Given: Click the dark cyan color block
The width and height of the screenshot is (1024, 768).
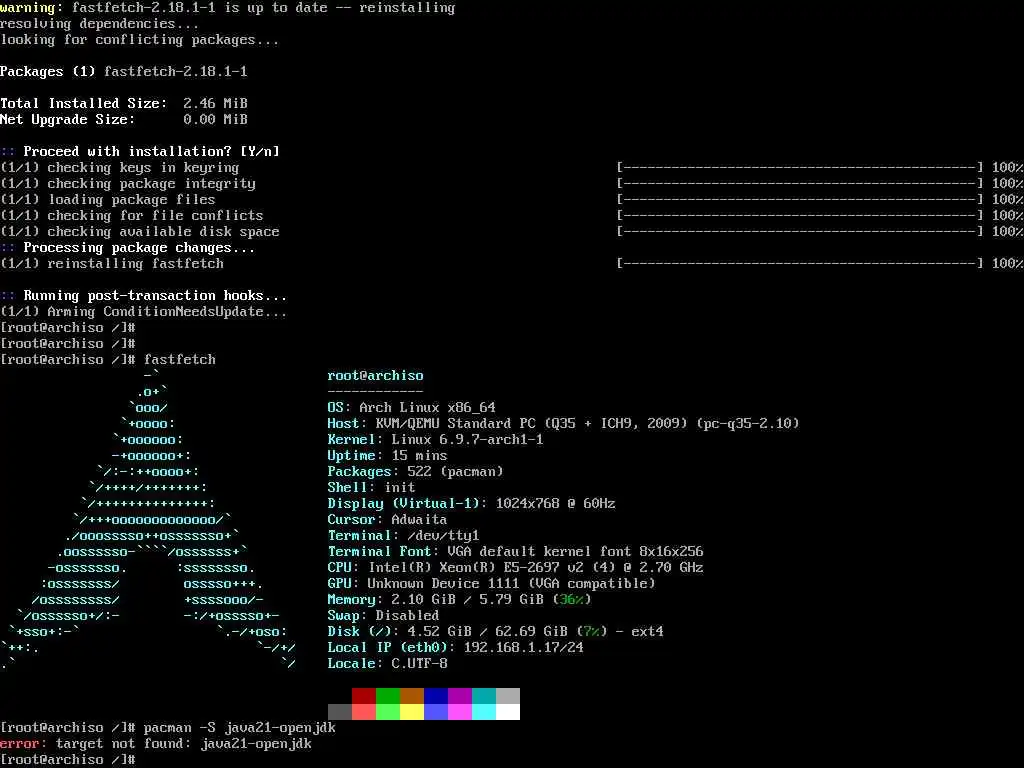Looking at the screenshot, I should [x=484, y=696].
